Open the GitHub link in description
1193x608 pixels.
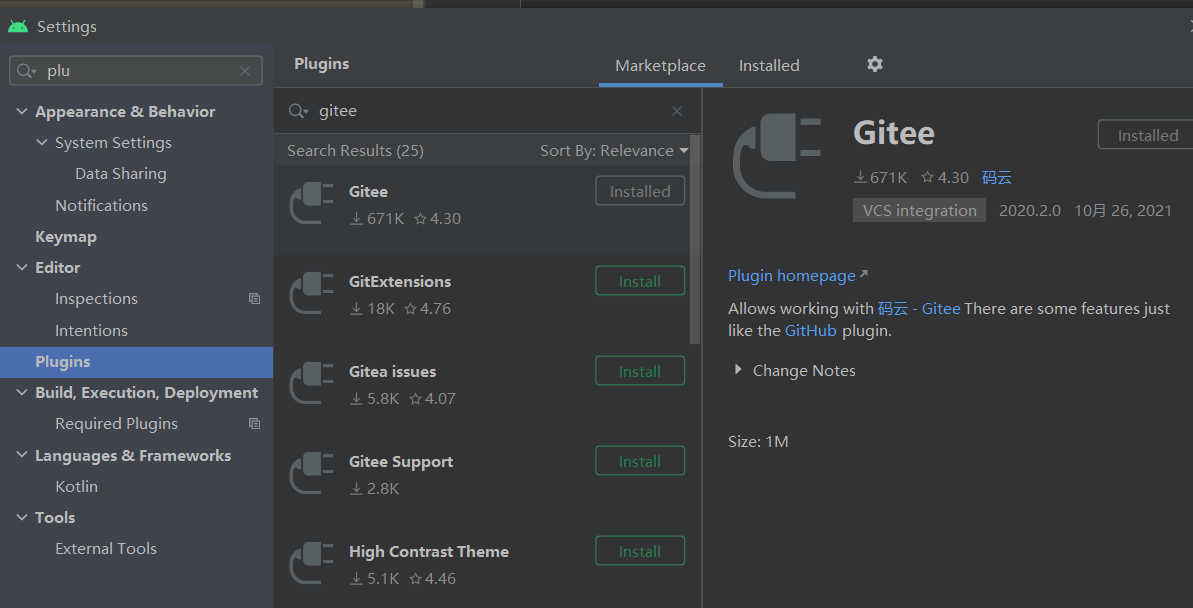click(x=810, y=331)
